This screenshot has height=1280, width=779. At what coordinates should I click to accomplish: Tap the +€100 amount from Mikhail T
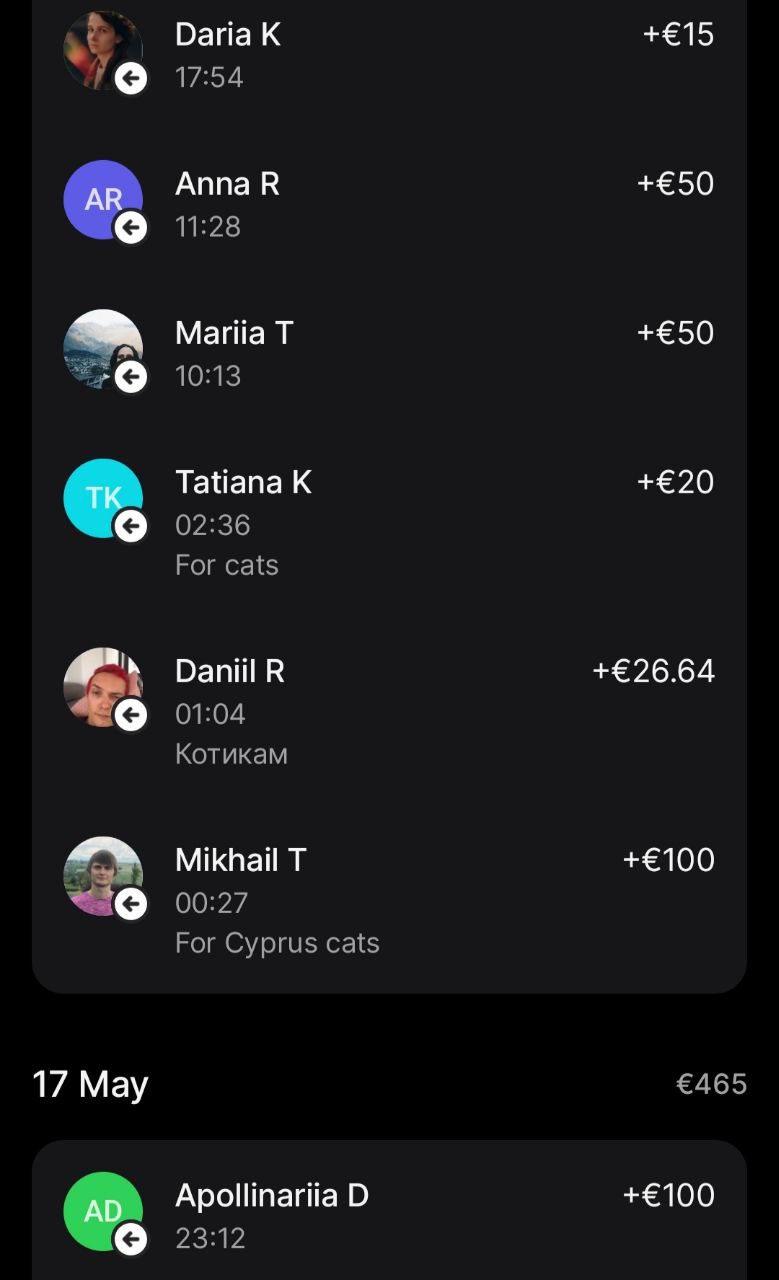click(668, 860)
